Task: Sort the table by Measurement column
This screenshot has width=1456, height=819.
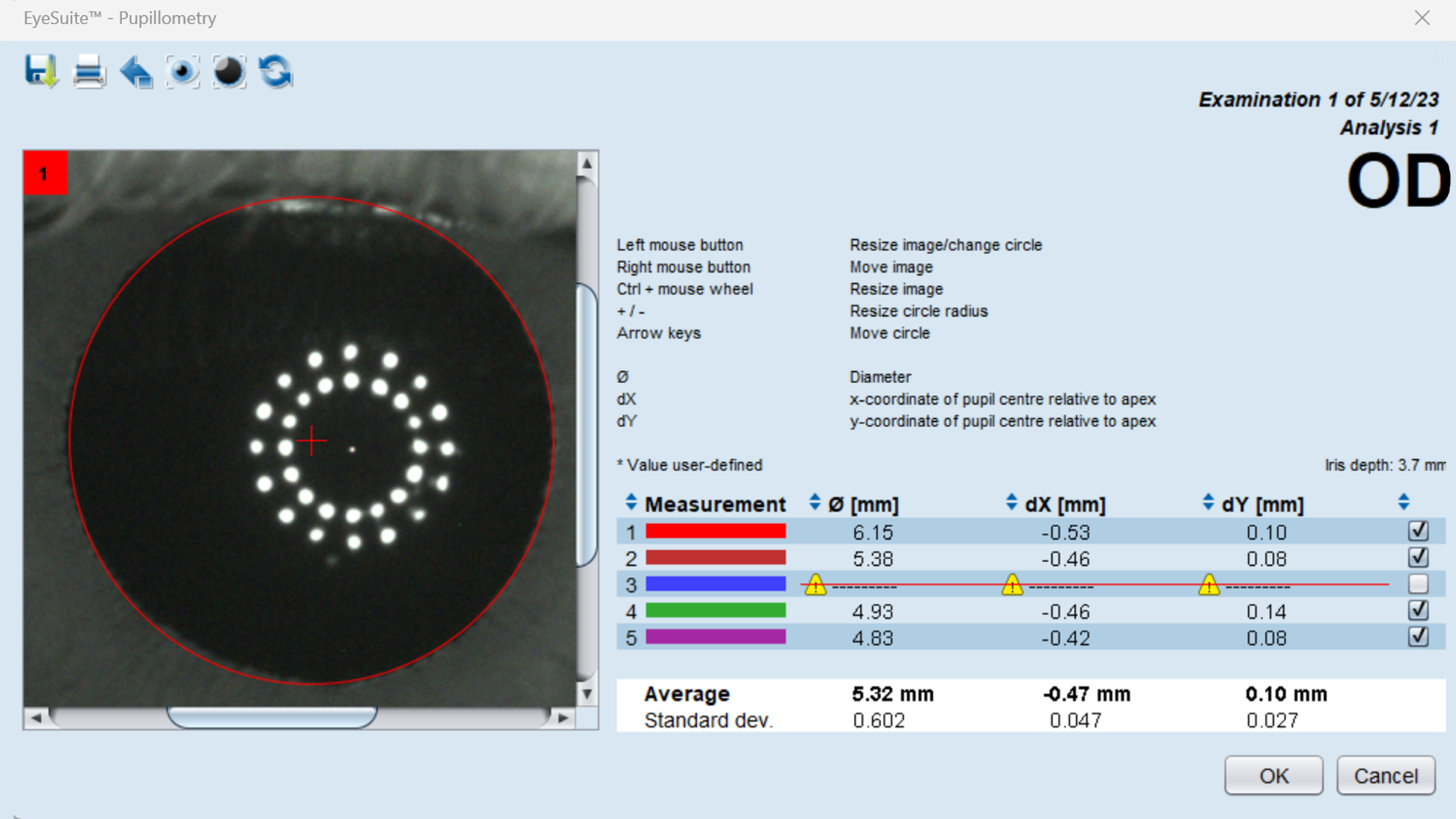Action: click(x=631, y=503)
